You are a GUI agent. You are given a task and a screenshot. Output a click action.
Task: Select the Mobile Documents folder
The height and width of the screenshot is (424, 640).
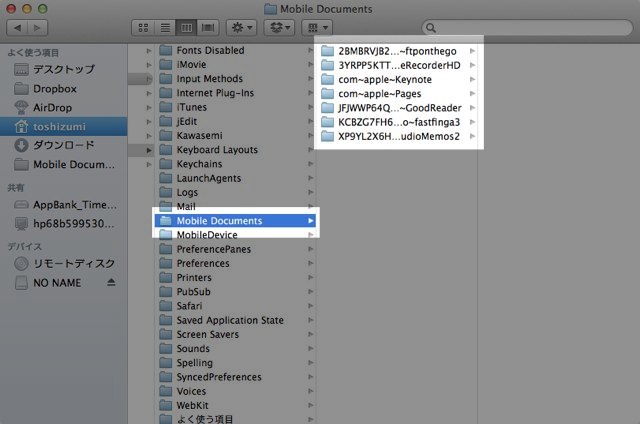236,221
